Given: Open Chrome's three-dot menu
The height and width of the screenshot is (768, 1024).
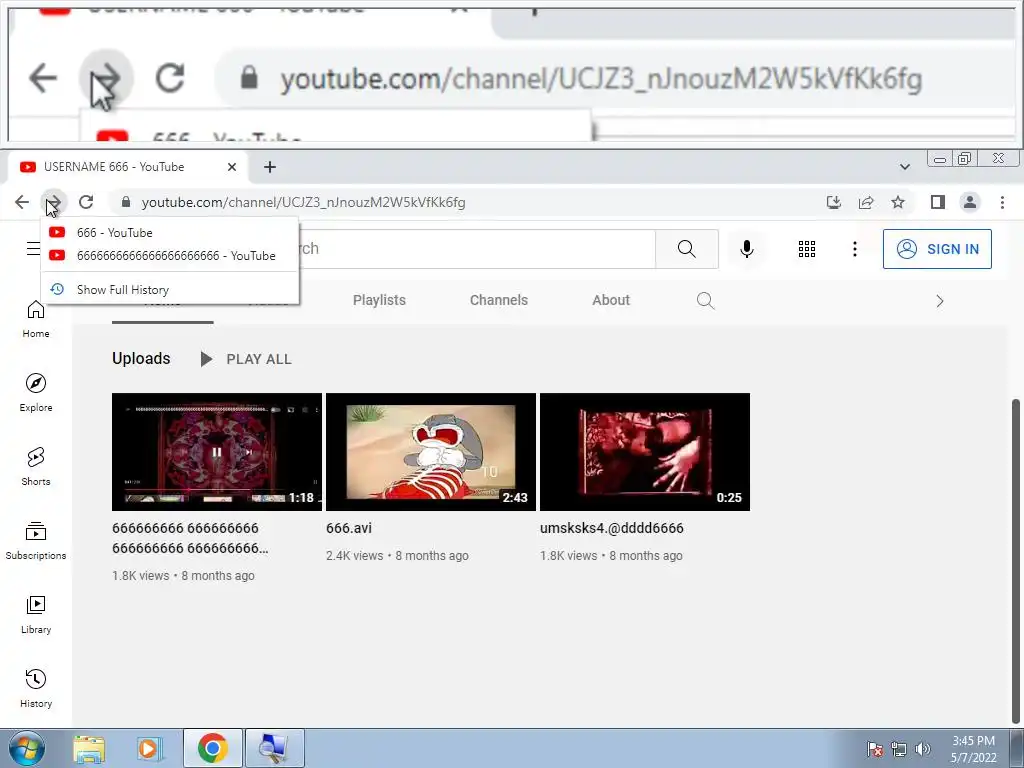Looking at the screenshot, I should click(1002, 202).
